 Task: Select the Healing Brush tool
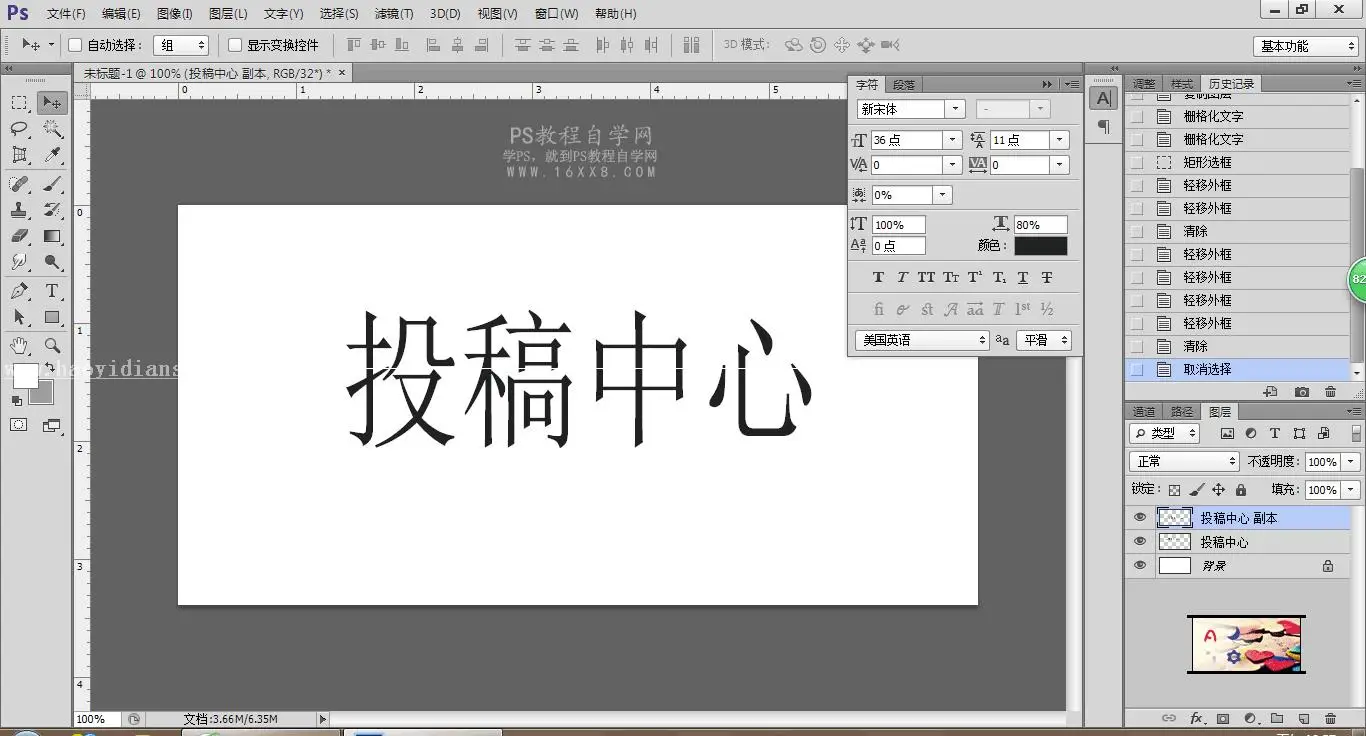19,184
